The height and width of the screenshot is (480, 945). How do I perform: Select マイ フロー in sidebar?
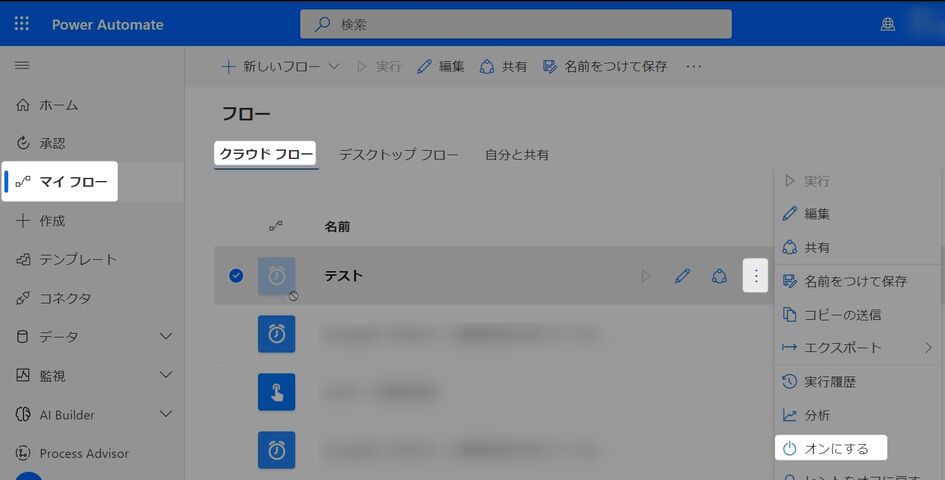pyautogui.click(x=60, y=182)
